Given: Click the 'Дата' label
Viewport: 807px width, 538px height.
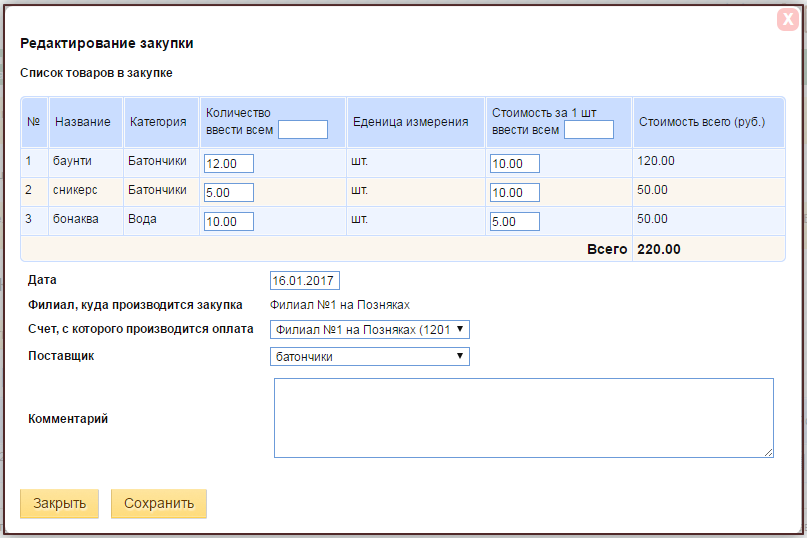Looking at the screenshot, I should click(x=42, y=280).
